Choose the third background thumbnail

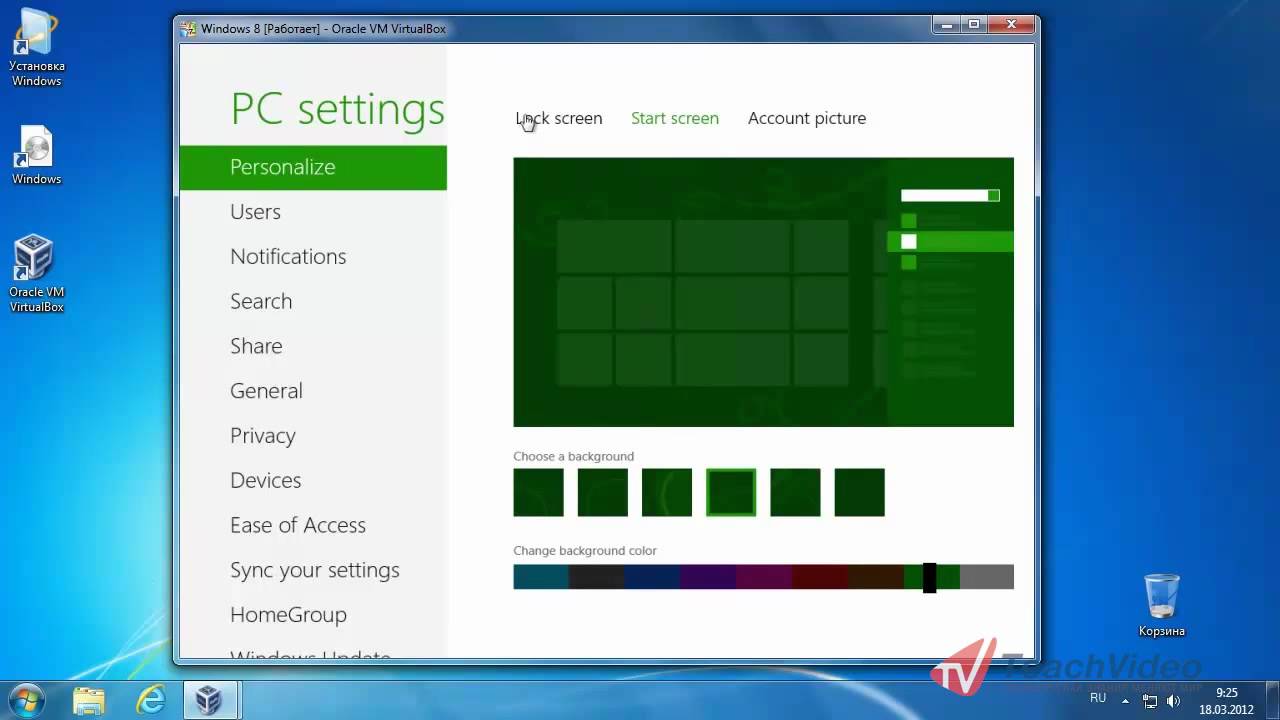click(x=667, y=492)
